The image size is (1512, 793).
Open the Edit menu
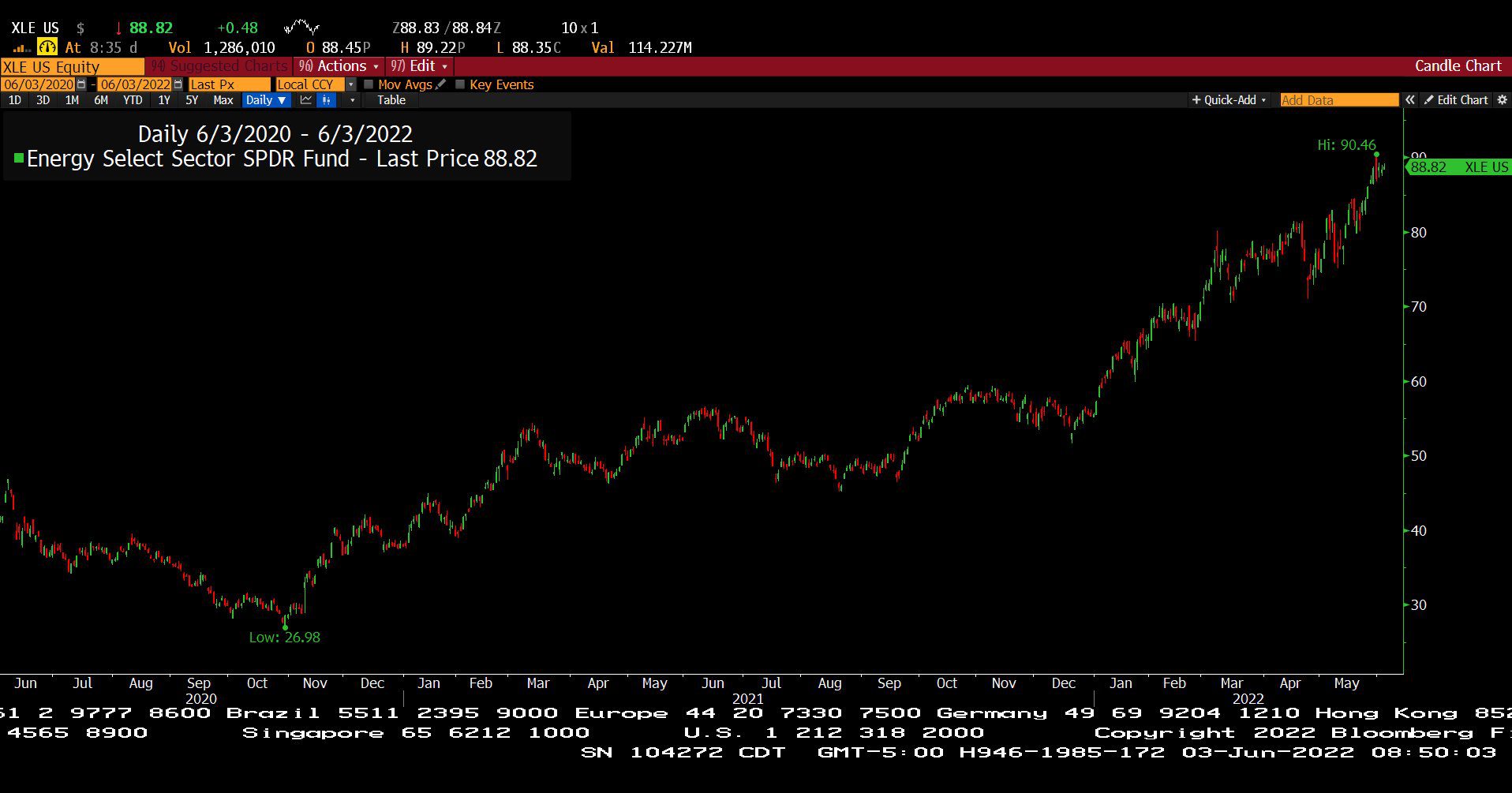point(420,66)
